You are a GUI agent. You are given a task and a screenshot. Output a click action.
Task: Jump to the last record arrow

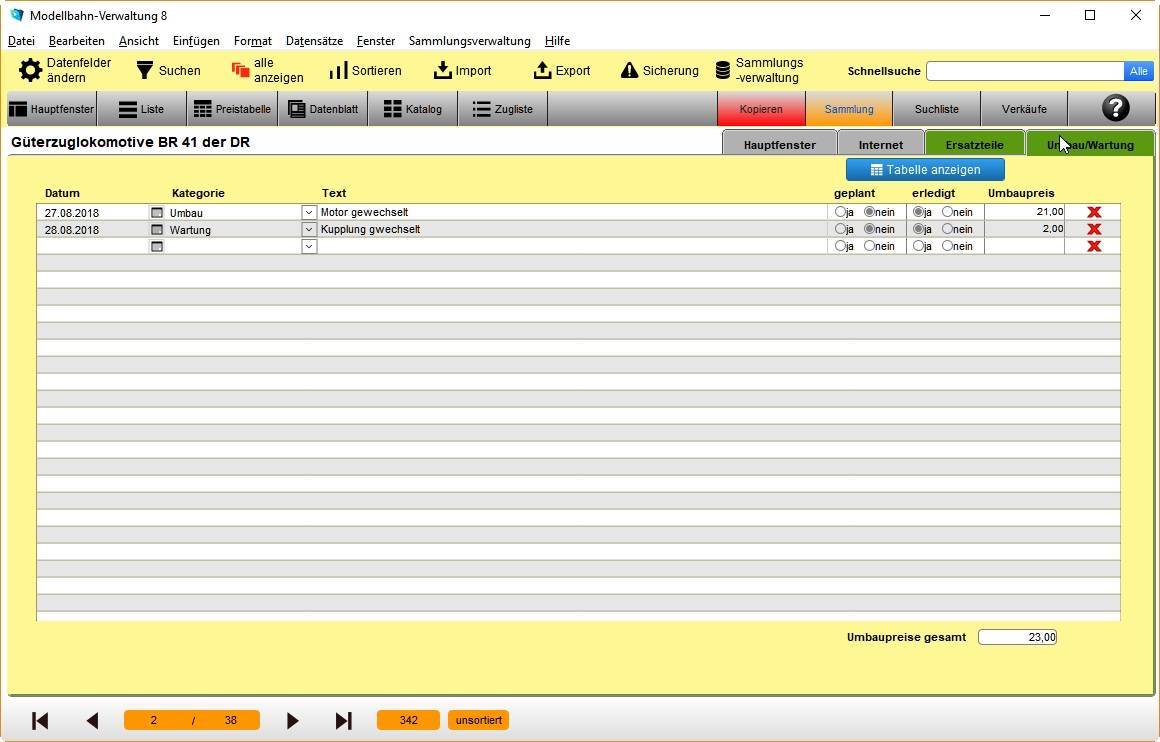(x=343, y=720)
